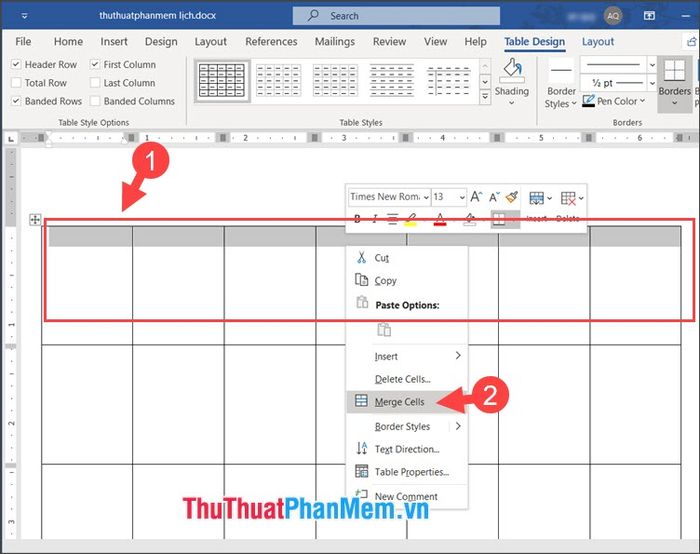Select the first Table Grid style thumbnail
The width and height of the screenshot is (700, 554).
pos(222,81)
